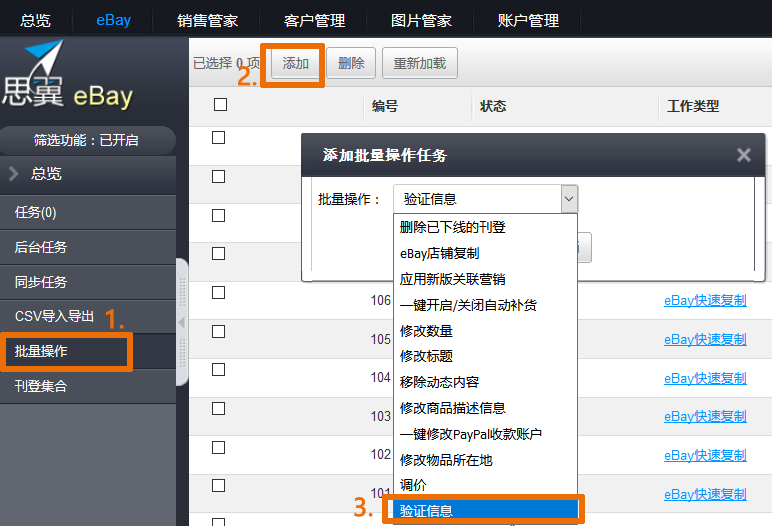Pick the 修改数量 option
Screen dimensions: 772x526
tap(485, 331)
